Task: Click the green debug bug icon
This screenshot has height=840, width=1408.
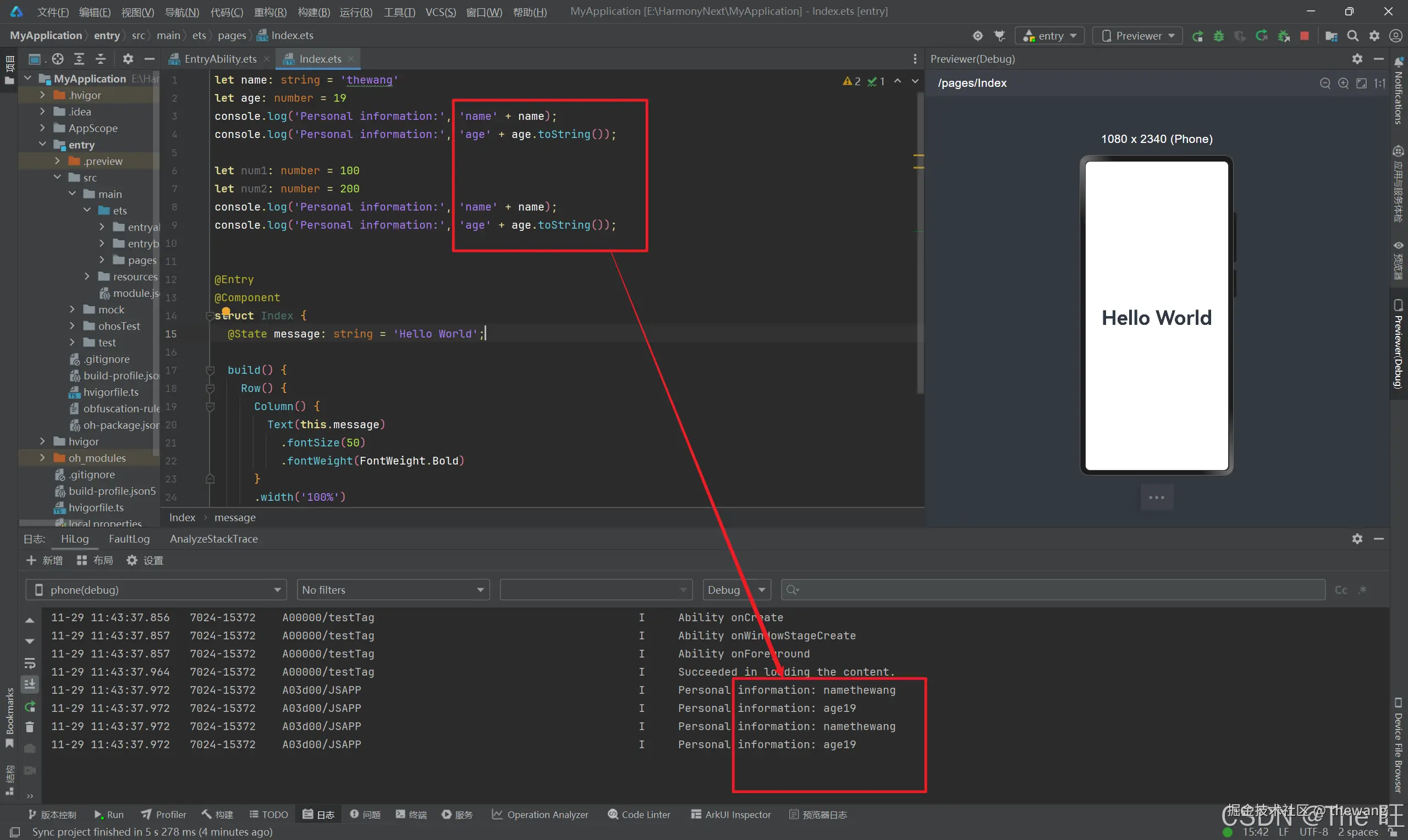Action: click(1218, 36)
